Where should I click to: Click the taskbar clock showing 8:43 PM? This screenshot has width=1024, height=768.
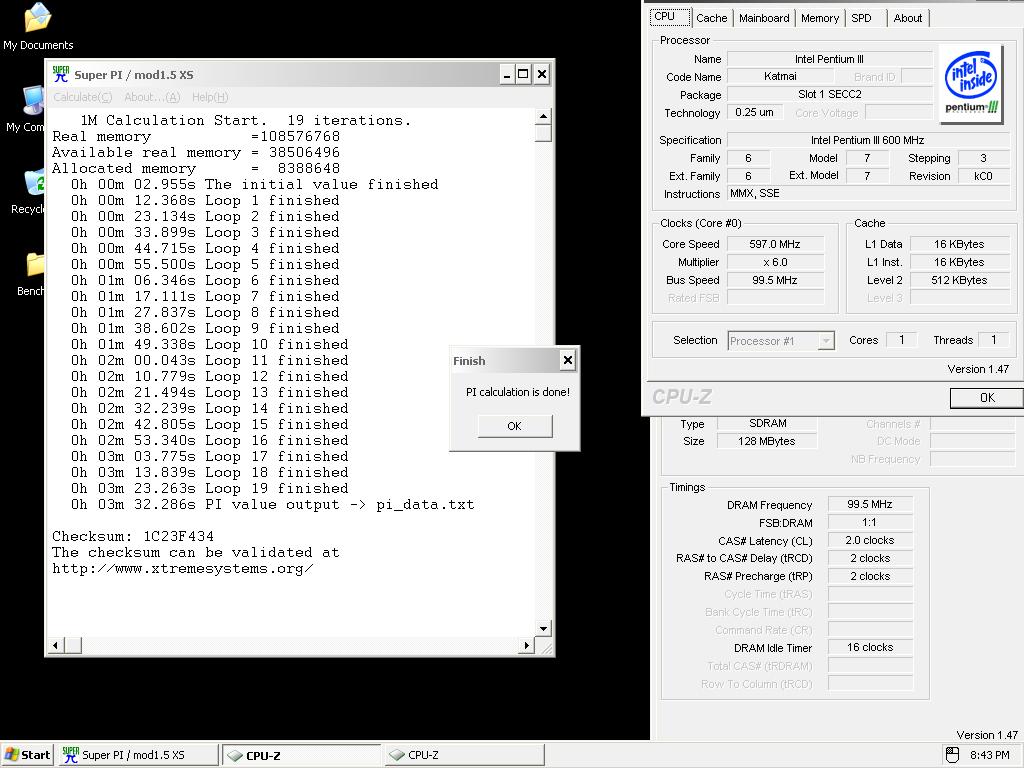point(990,755)
